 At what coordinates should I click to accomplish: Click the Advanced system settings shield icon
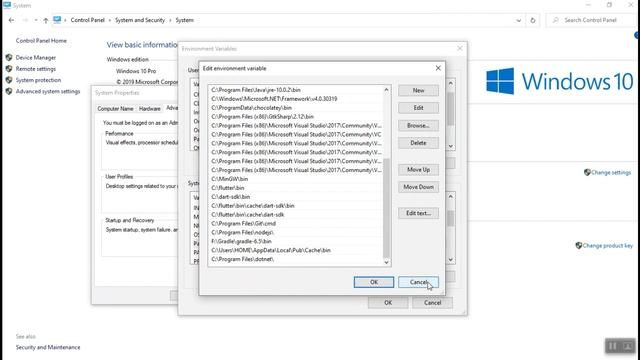(x=9, y=91)
